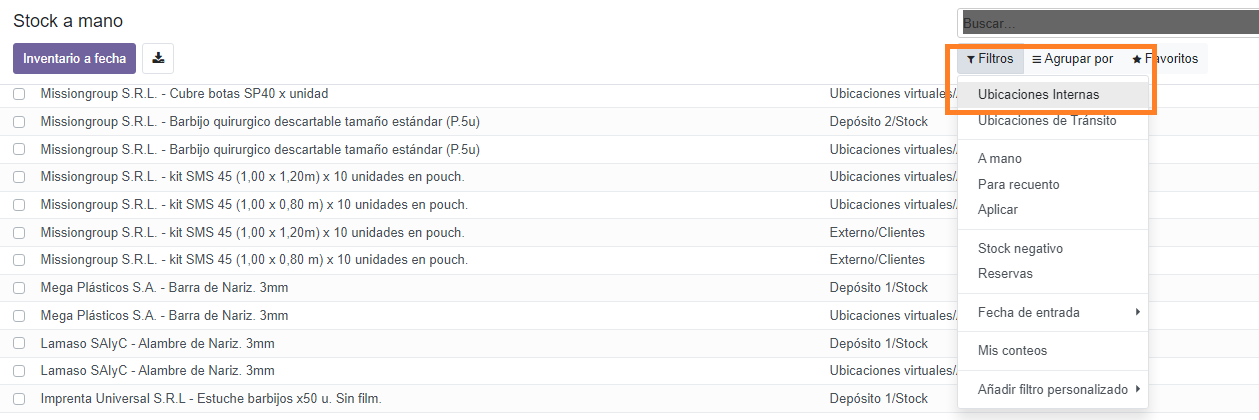
Task: Select the first Mega Plásticos row checkbox
Action: pos(19,288)
